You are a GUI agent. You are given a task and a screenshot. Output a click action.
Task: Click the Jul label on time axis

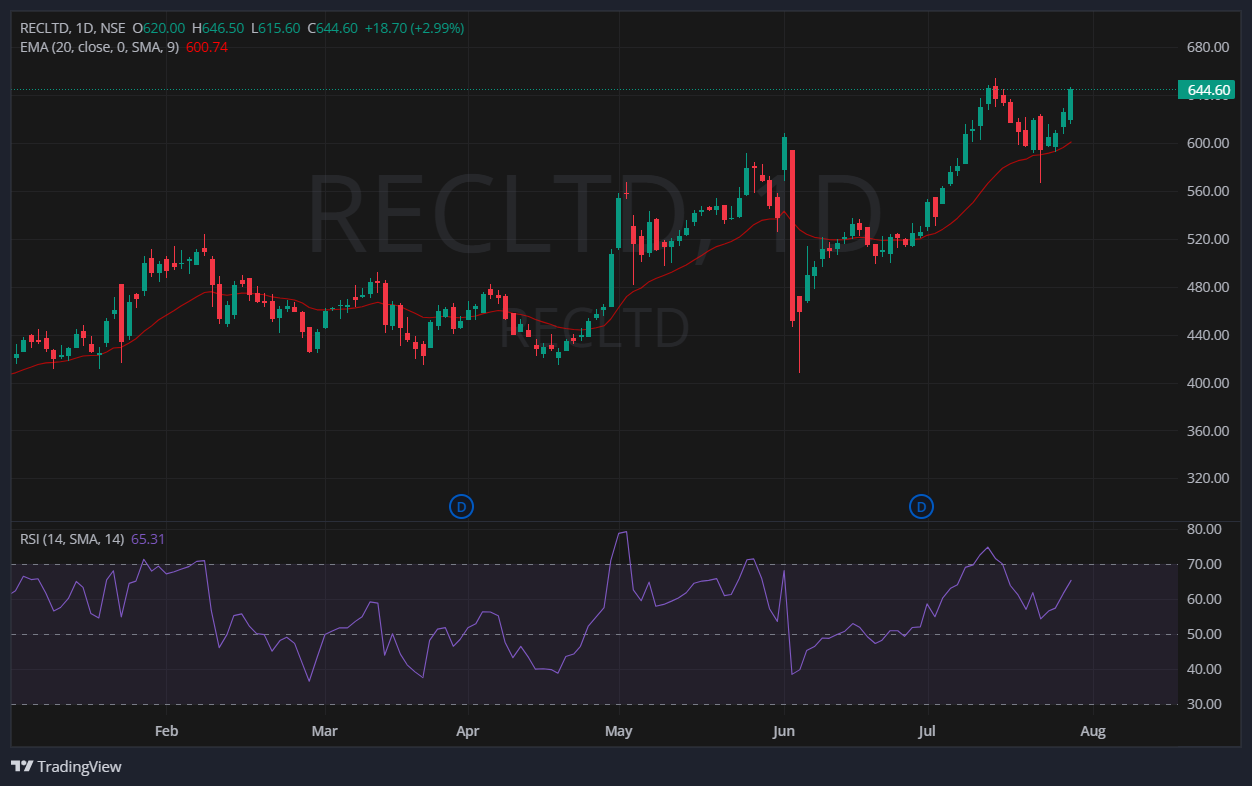click(927, 731)
